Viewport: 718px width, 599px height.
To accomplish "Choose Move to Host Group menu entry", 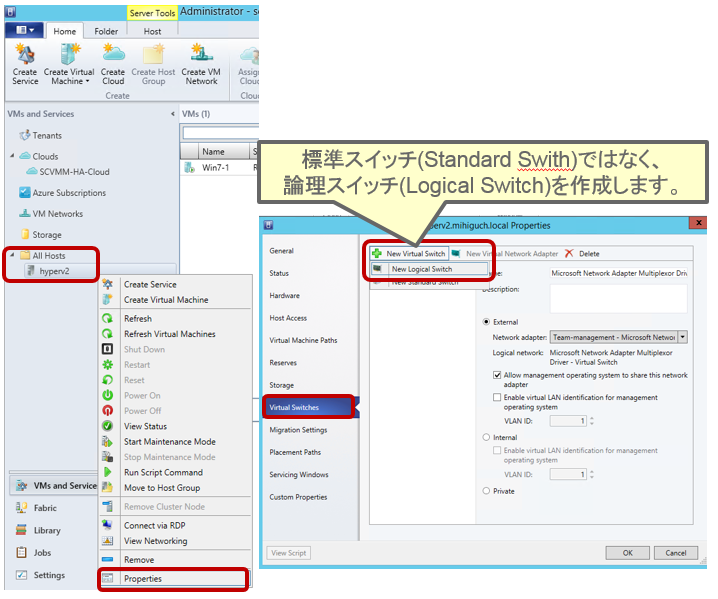I will coord(175,488).
